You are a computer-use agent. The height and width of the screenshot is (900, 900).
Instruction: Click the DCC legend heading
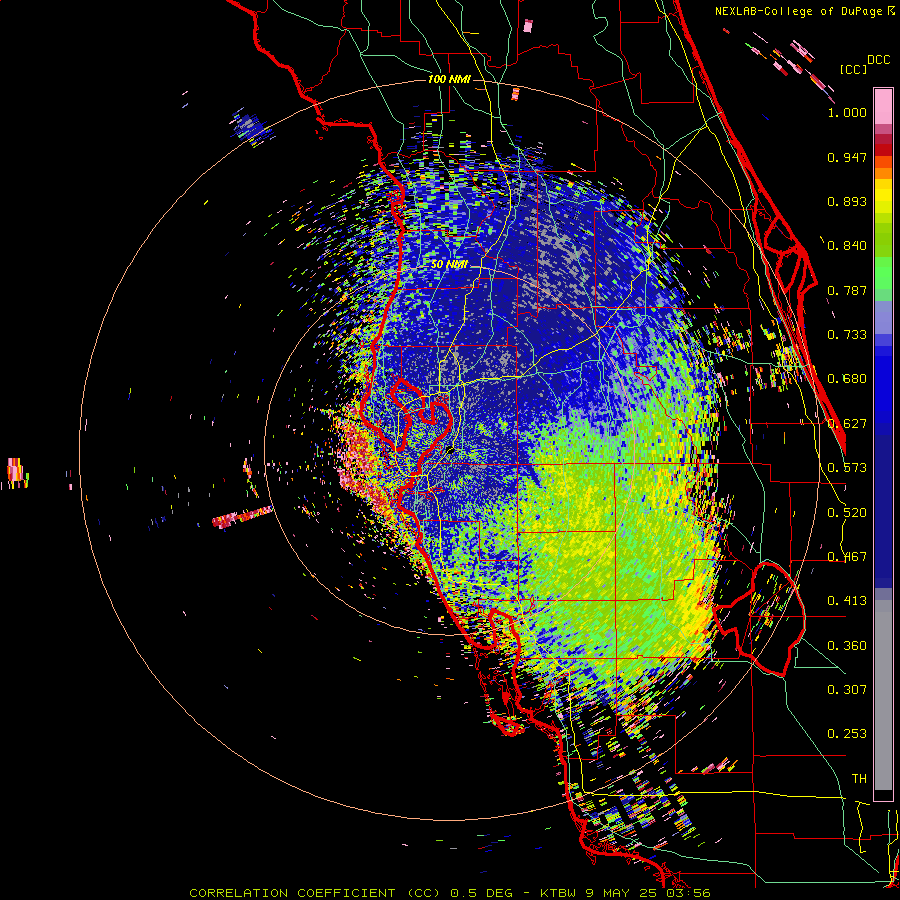pyautogui.click(x=879, y=60)
